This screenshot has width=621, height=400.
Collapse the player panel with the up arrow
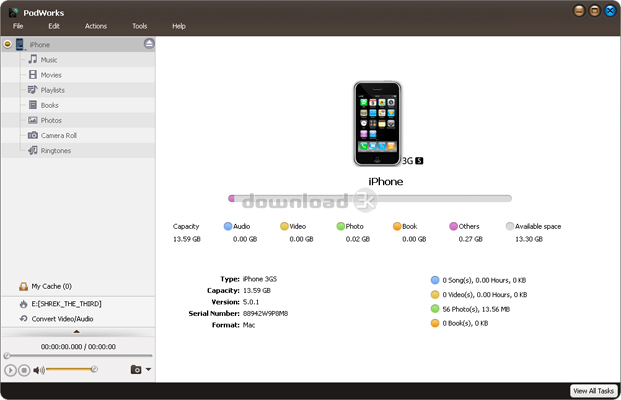[77, 331]
